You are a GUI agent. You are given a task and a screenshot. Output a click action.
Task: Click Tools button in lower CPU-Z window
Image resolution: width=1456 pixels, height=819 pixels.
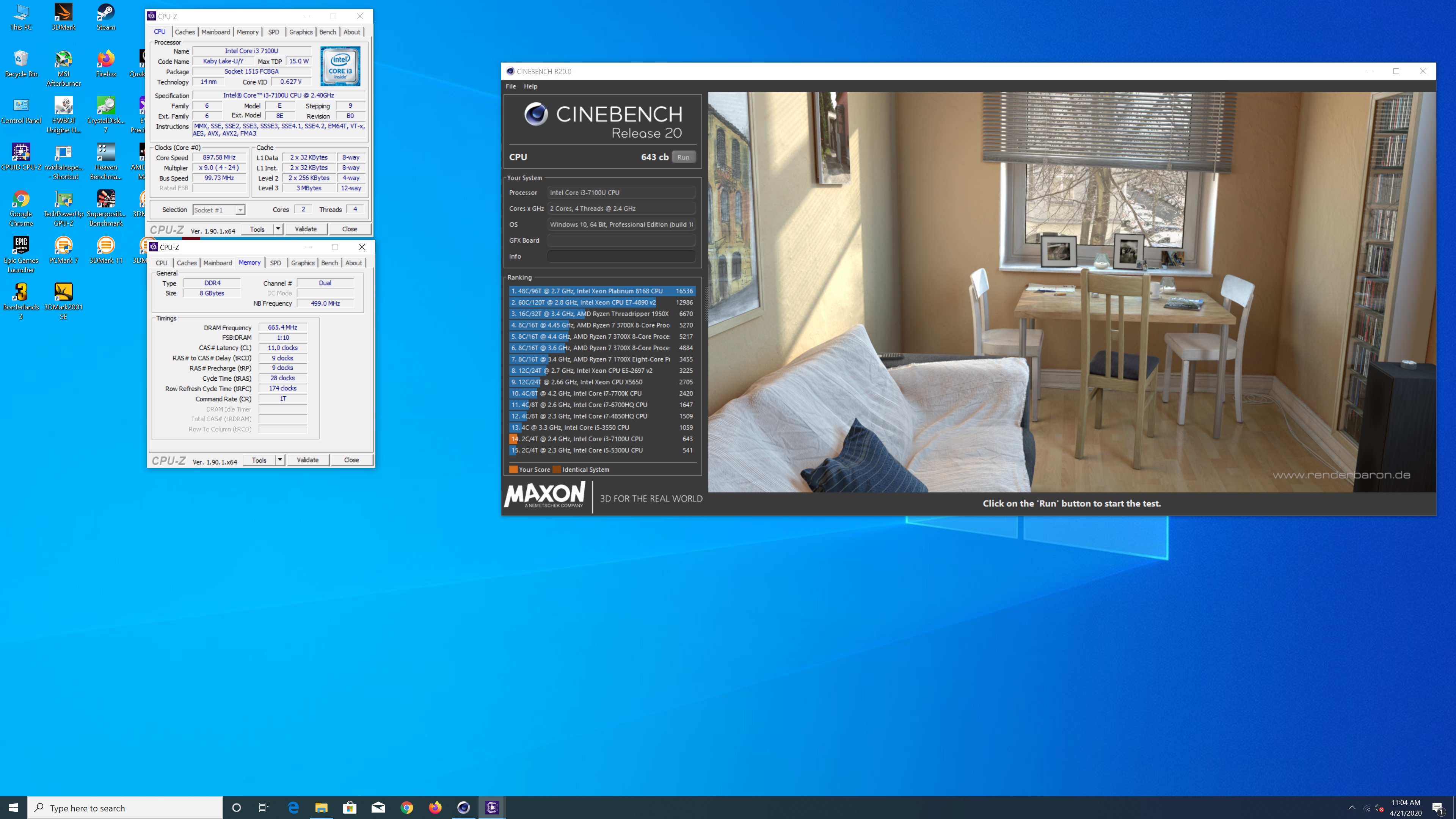(259, 460)
